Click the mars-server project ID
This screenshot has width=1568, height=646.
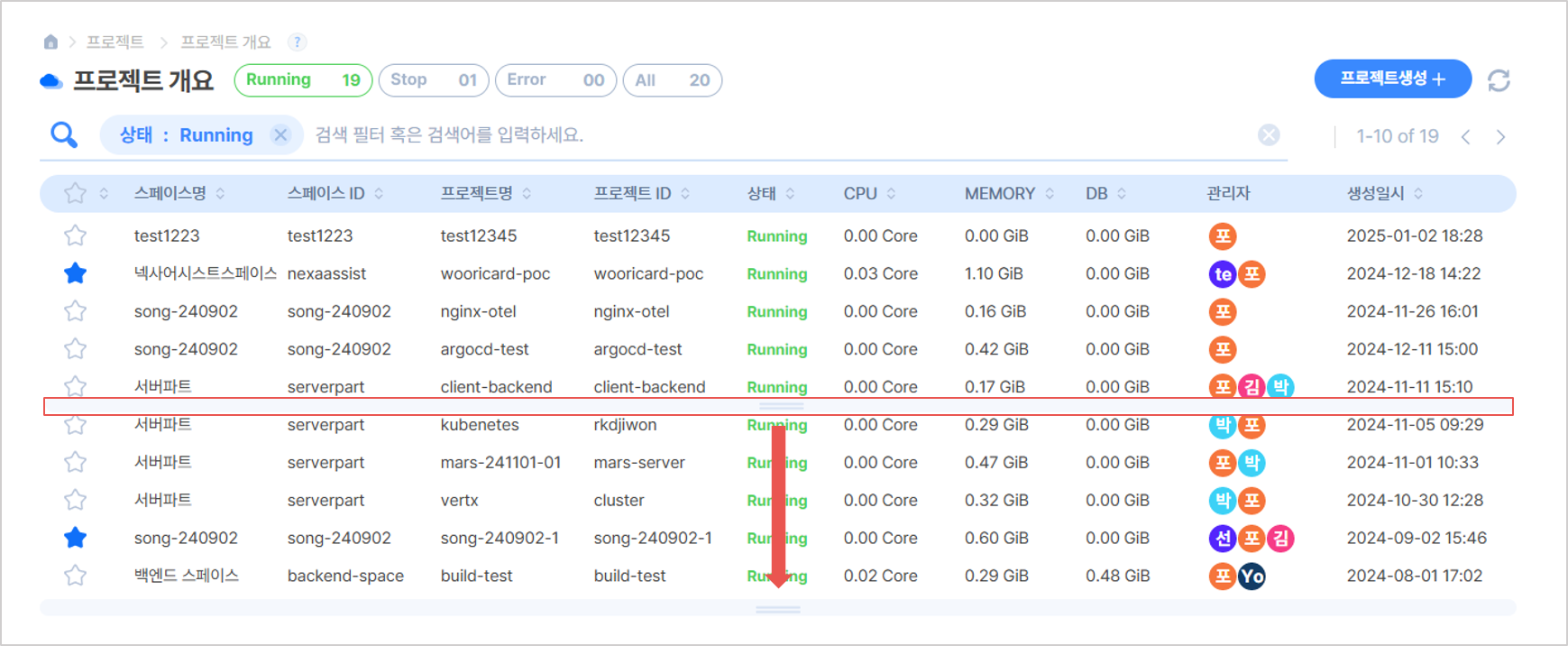[x=639, y=463]
